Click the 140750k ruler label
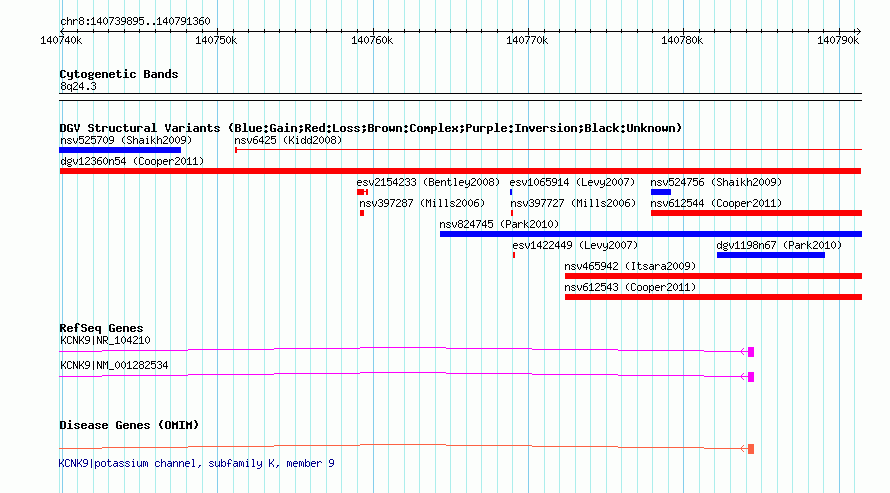 point(216,40)
